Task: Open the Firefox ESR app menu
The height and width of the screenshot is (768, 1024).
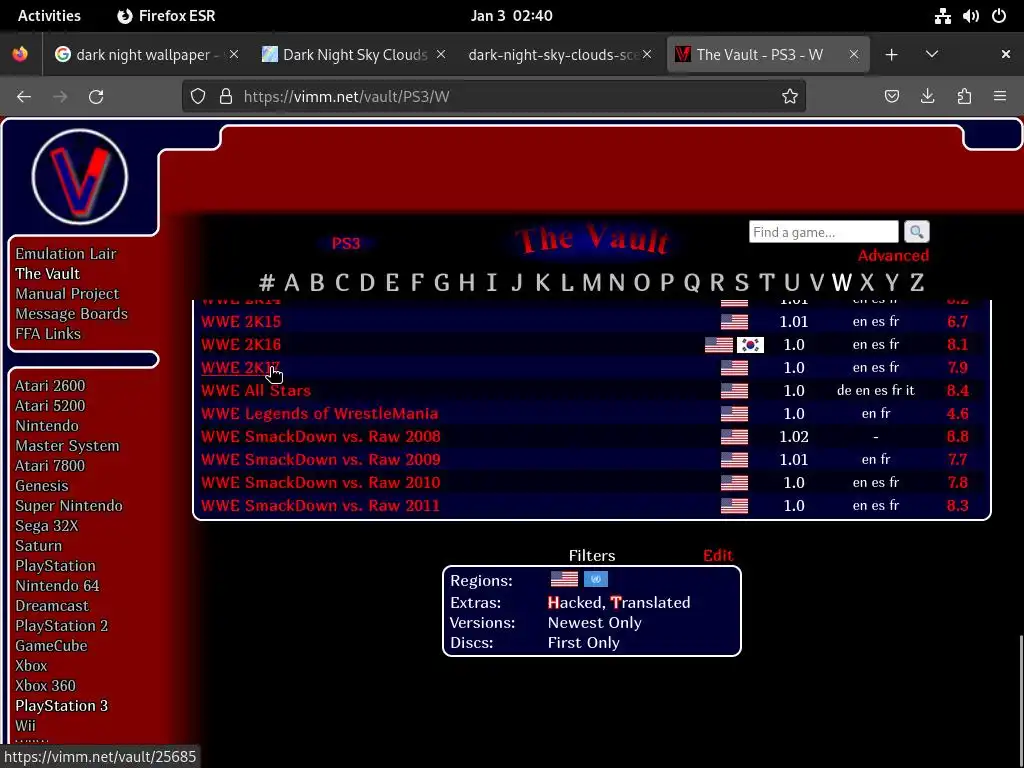Action: click(166, 16)
